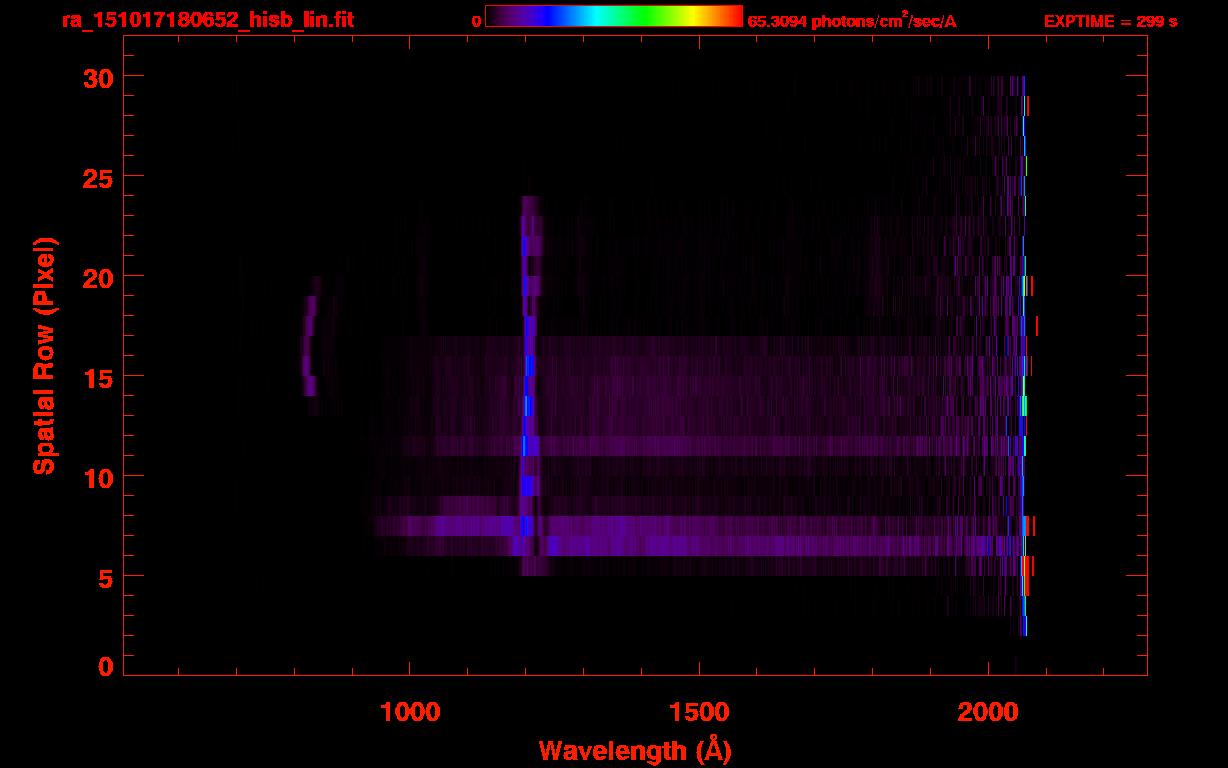The width and height of the screenshot is (1228, 768).
Task: Click the filename ra_151017180652_hisb_lin.fit
Action: 206,21
